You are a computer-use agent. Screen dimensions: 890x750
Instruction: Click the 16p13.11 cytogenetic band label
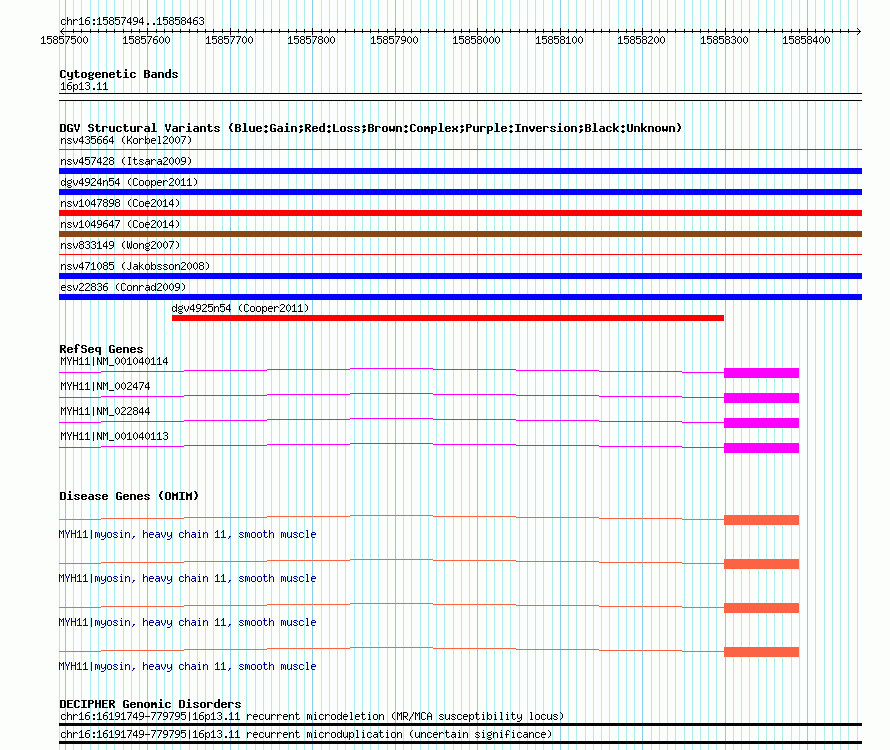click(84, 87)
